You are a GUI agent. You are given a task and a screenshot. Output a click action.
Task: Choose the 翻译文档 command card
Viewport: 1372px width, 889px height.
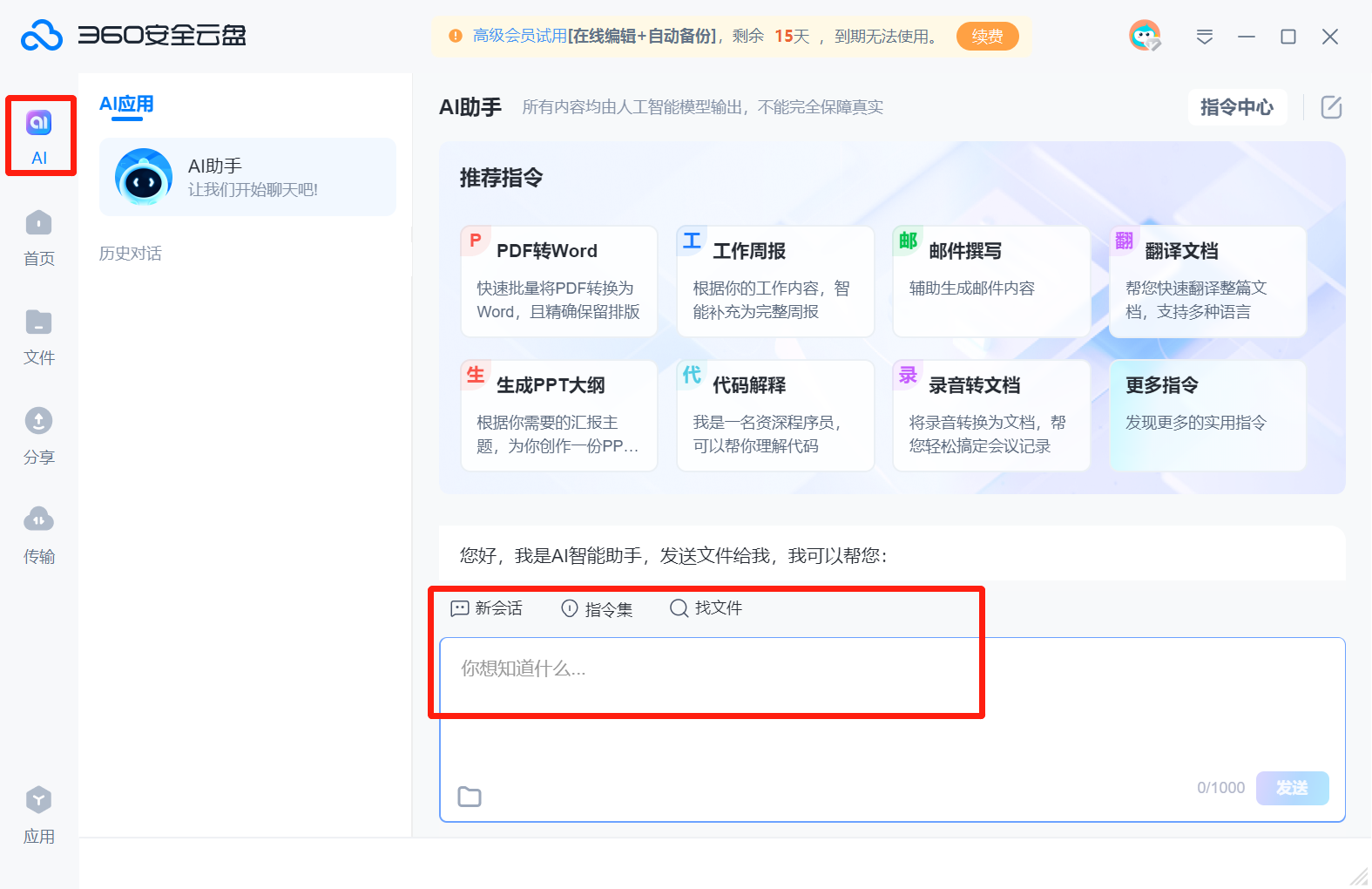coord(1207,282)
